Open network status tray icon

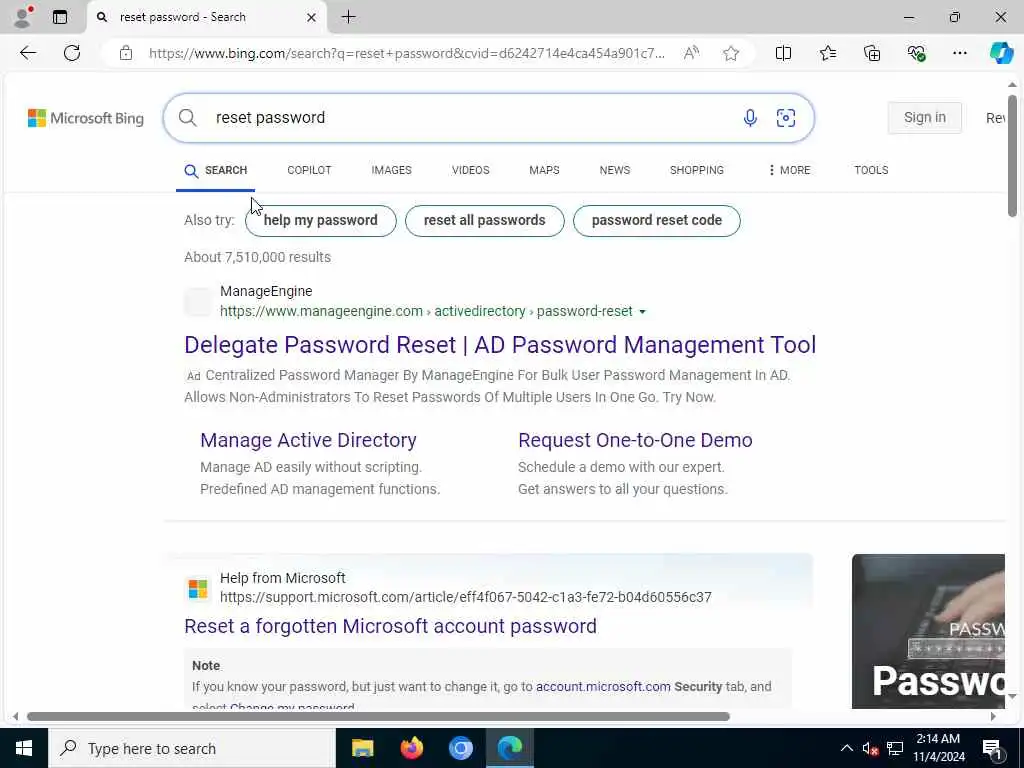click(x=895, y=748)
